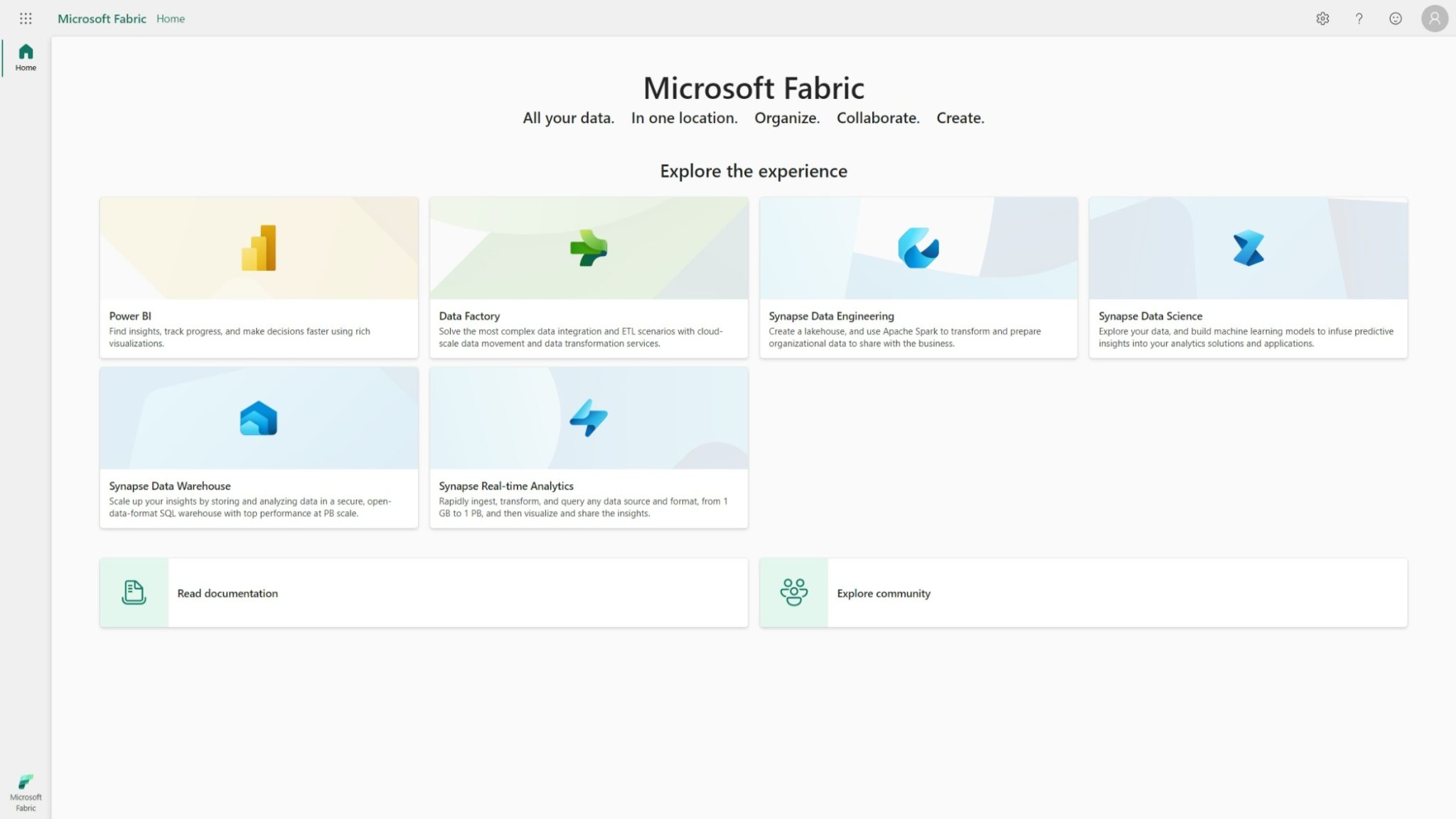Click the Explore community icon

(793, 592)
